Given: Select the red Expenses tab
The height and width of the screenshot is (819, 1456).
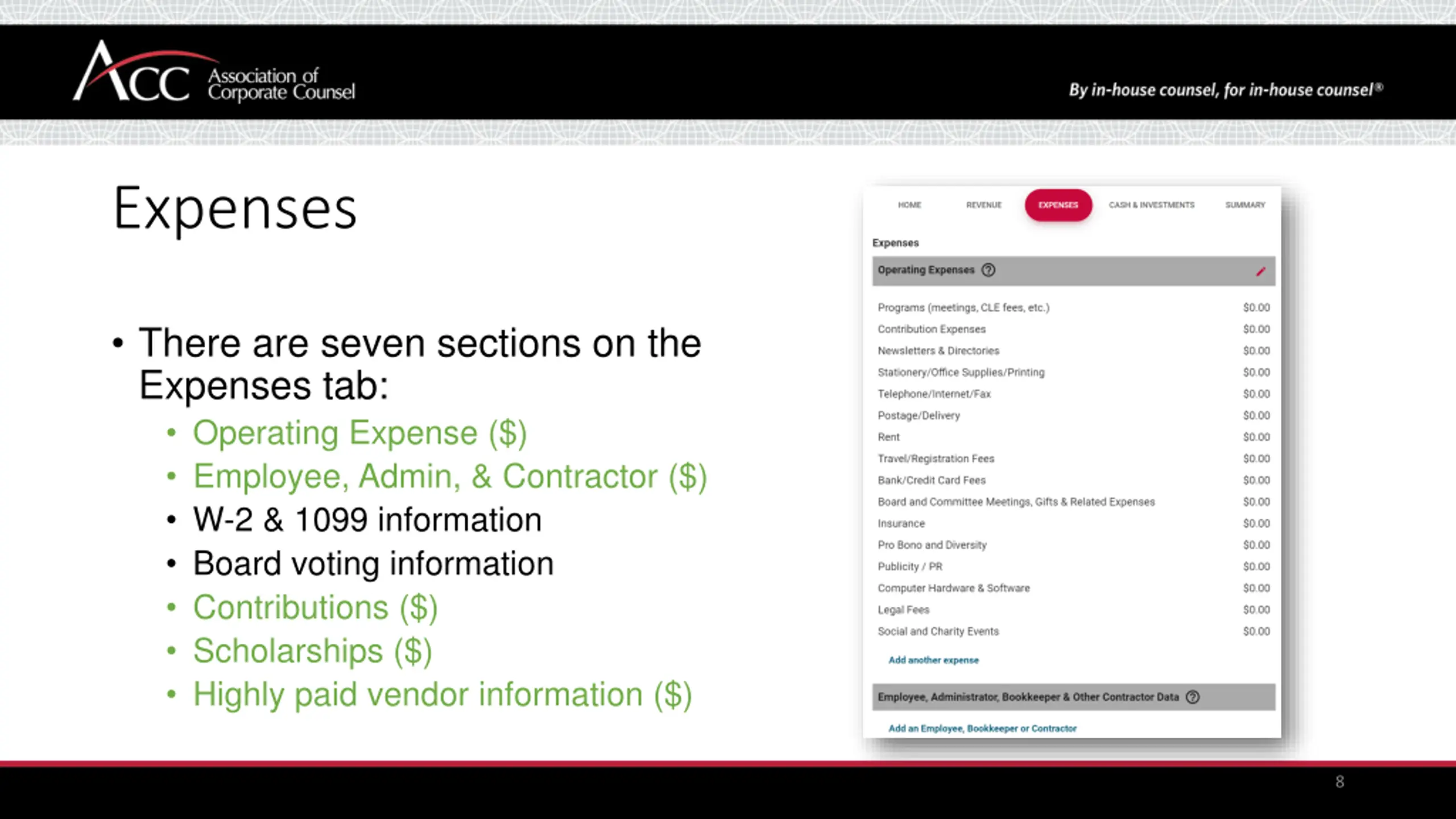Looking at the screenshot, I should (1058, 205).
